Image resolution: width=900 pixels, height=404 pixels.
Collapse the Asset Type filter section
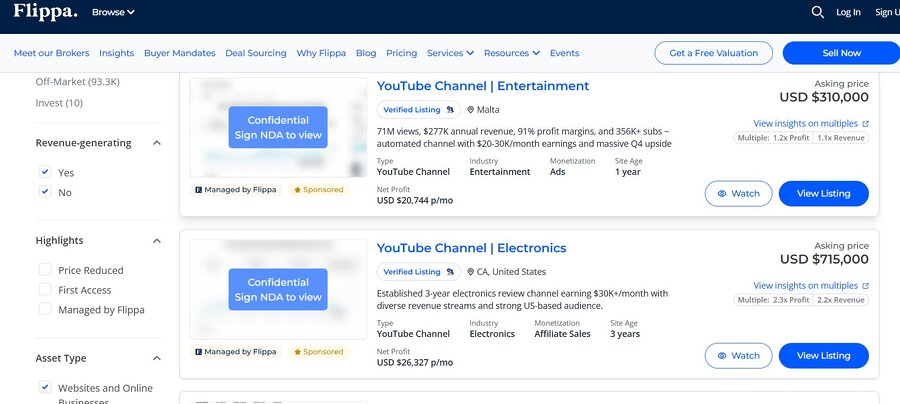tap(157, 358)
